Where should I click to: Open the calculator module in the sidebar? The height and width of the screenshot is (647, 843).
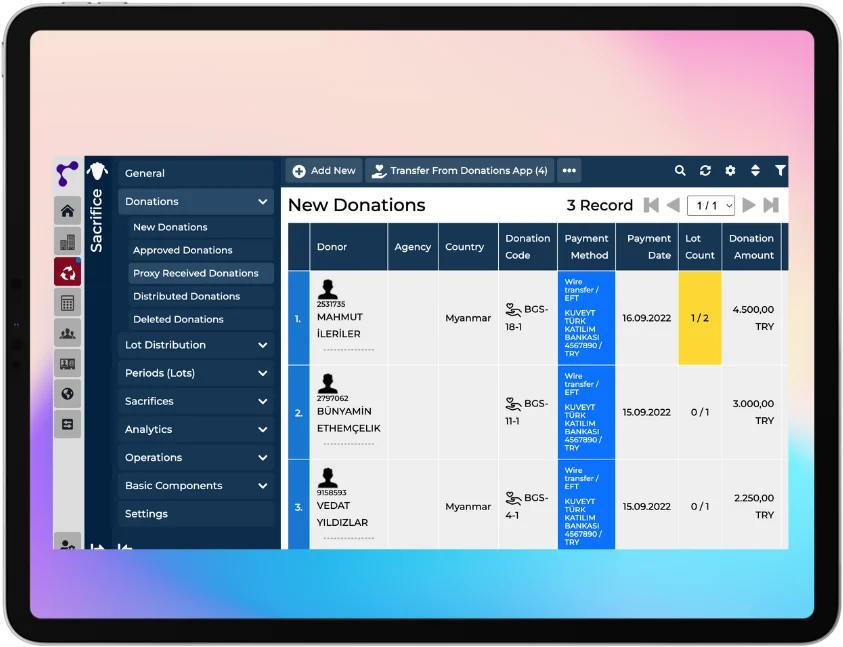coord(68,303)
